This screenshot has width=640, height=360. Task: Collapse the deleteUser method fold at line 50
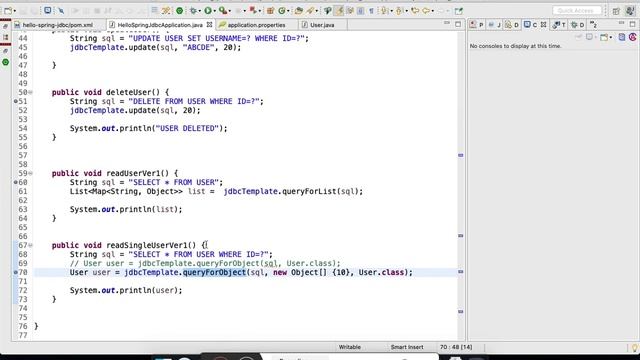31,93
